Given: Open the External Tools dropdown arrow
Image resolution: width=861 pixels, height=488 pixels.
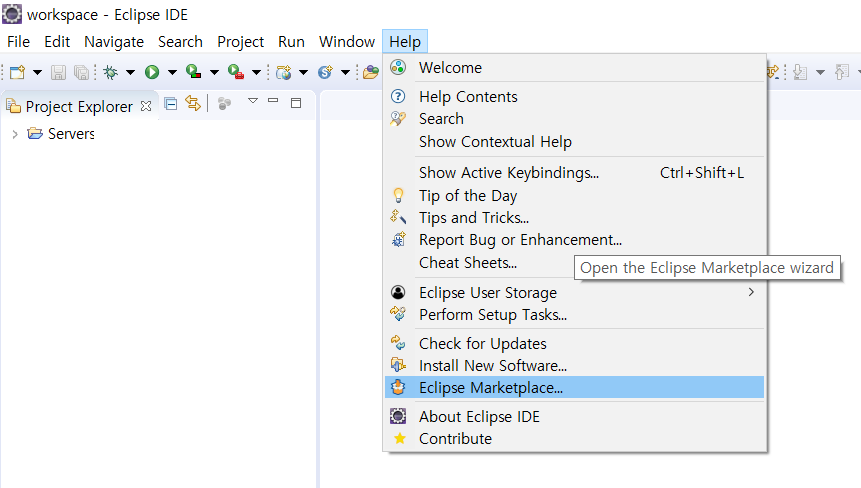Looking at the screenshot, I should [256, 72].
